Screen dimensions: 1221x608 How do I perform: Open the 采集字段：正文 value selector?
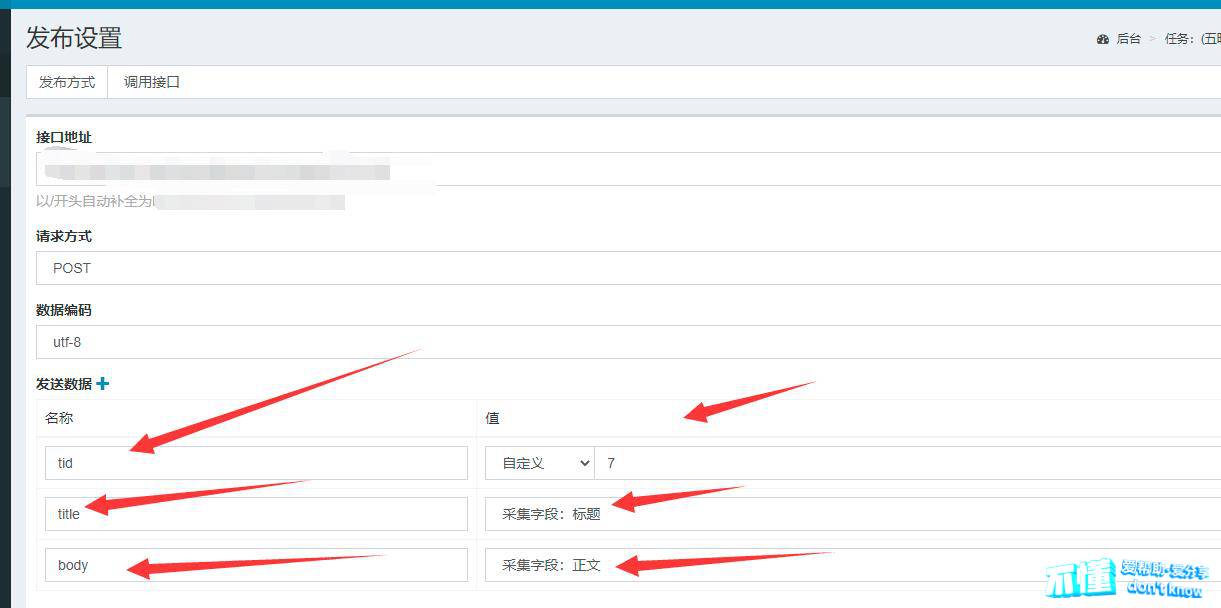point(853,565)
